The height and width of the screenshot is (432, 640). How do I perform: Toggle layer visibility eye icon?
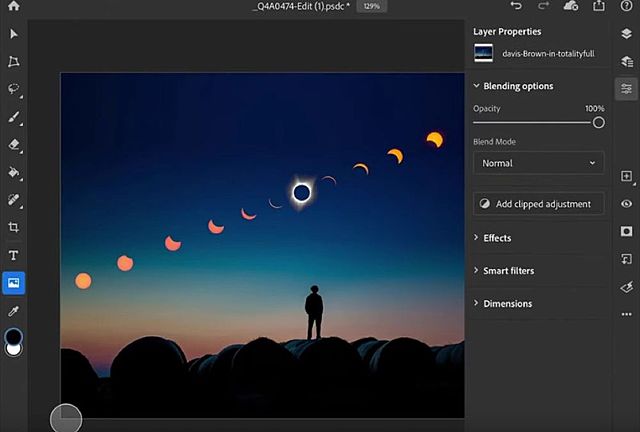pos(627,203)
